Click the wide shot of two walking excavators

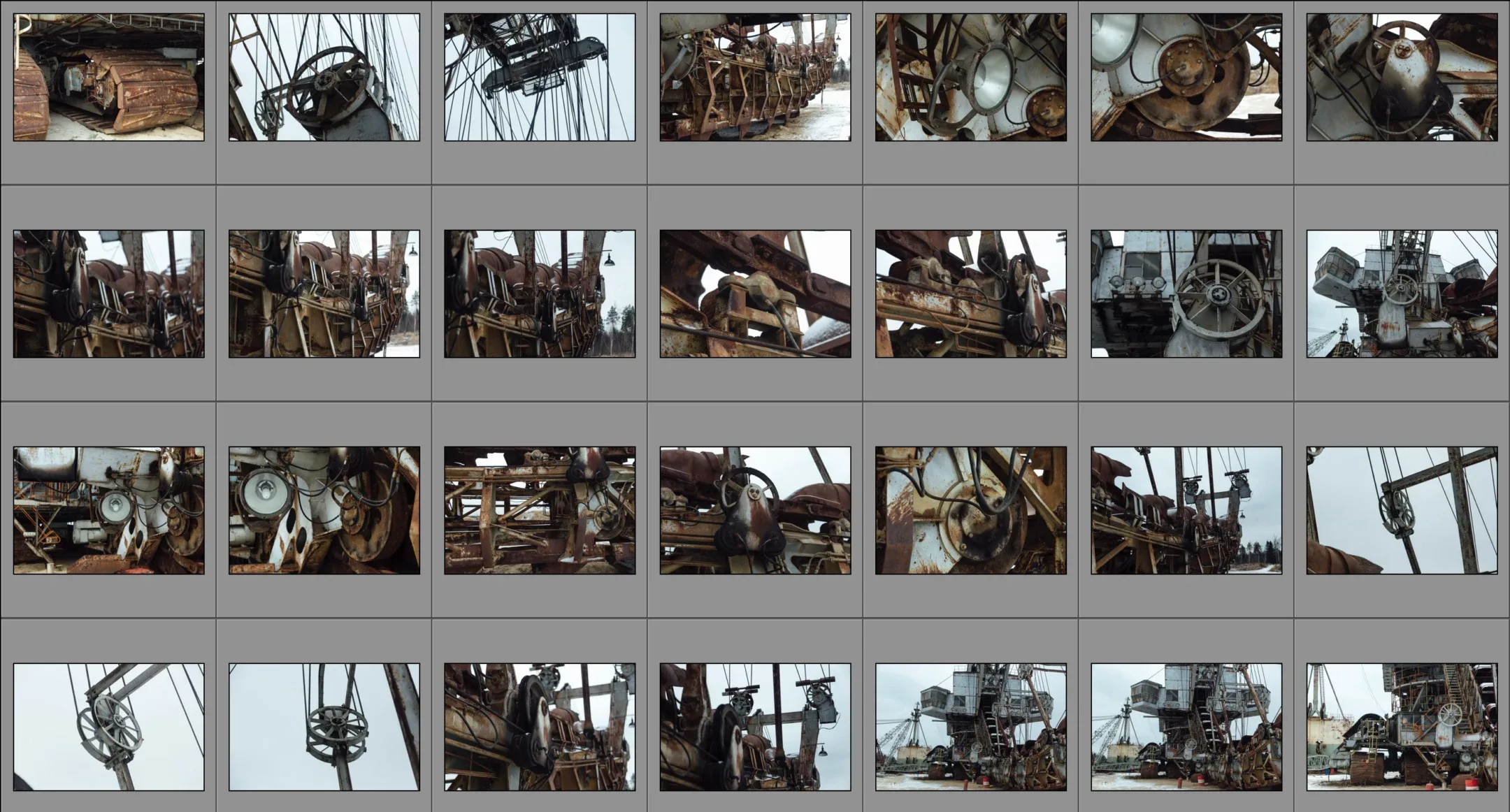[972, 713]
